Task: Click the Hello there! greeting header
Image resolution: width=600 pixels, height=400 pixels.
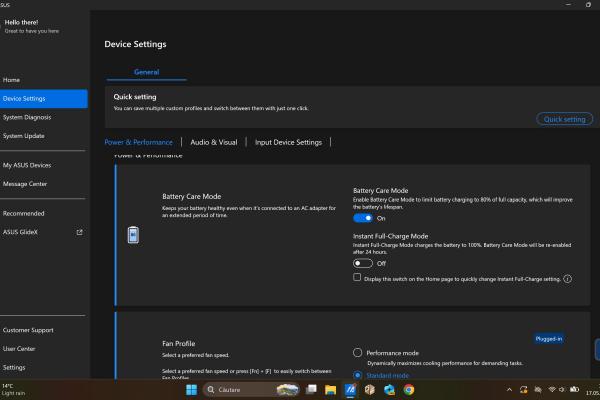Action: tap(21, 22)
